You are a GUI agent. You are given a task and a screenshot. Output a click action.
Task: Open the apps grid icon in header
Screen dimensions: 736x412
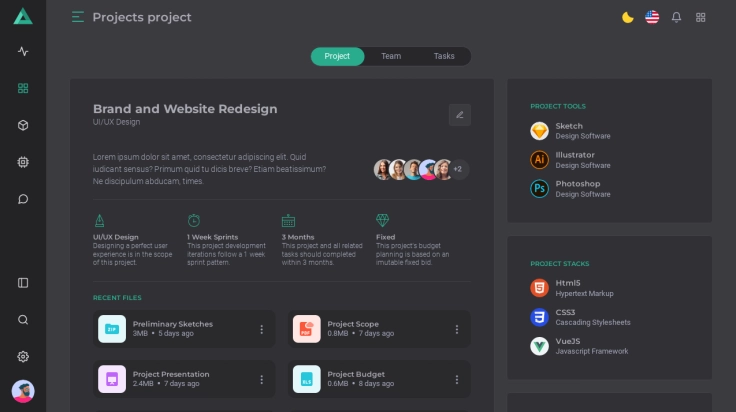pyautogui.click(x=701, y=17)
